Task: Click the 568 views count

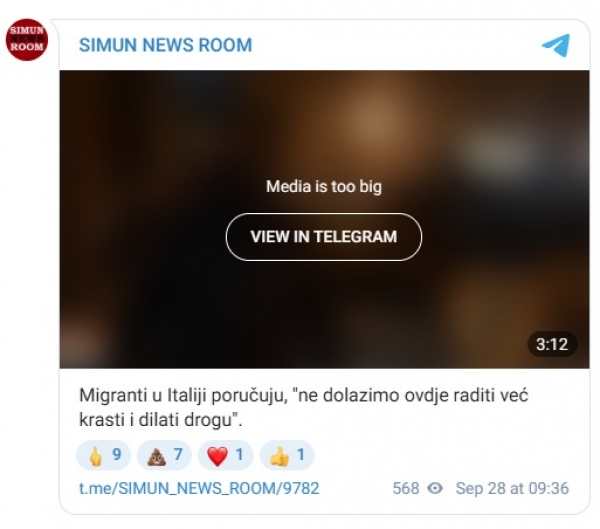Action: point(406,488)
